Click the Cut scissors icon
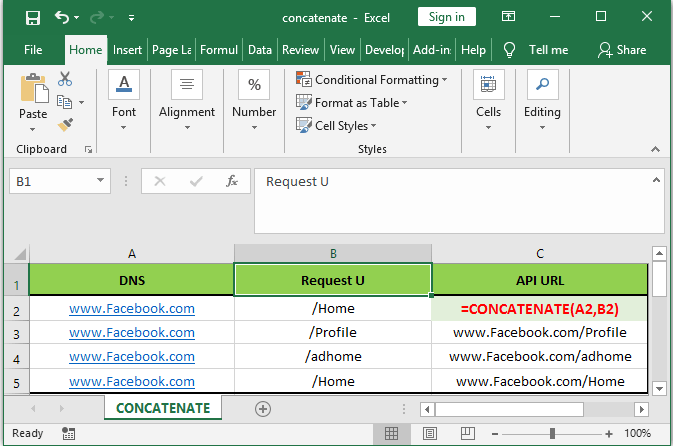 65,79
